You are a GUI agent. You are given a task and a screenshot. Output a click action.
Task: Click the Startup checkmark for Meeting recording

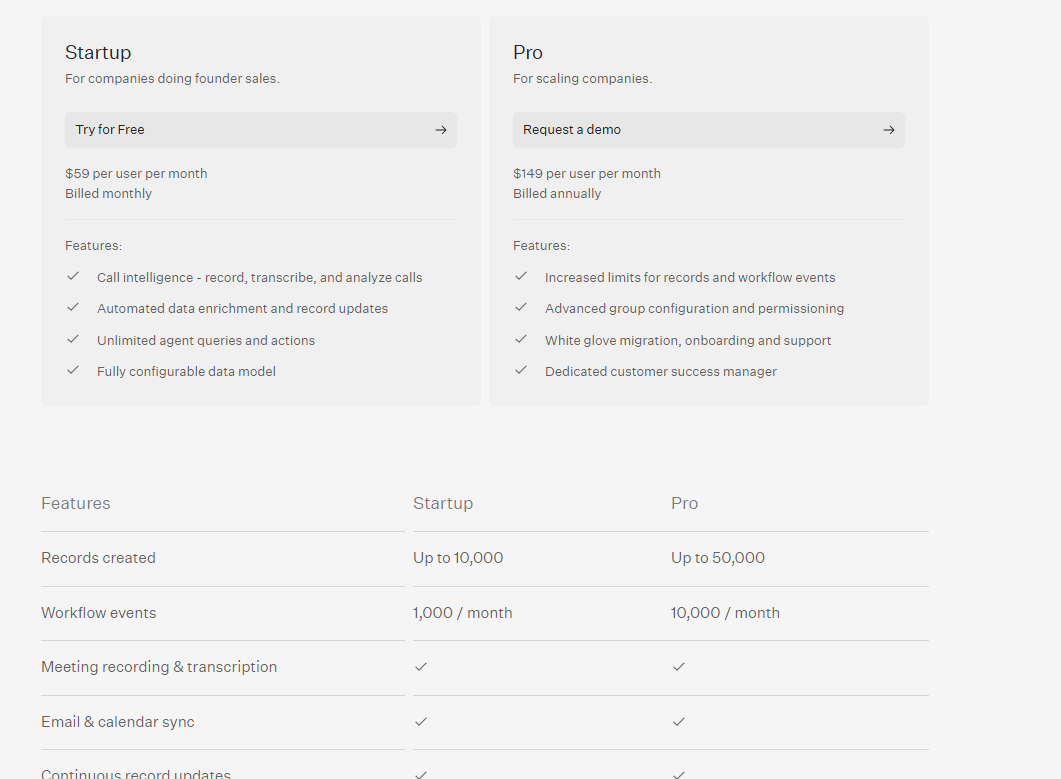click(x=421, y=666)
